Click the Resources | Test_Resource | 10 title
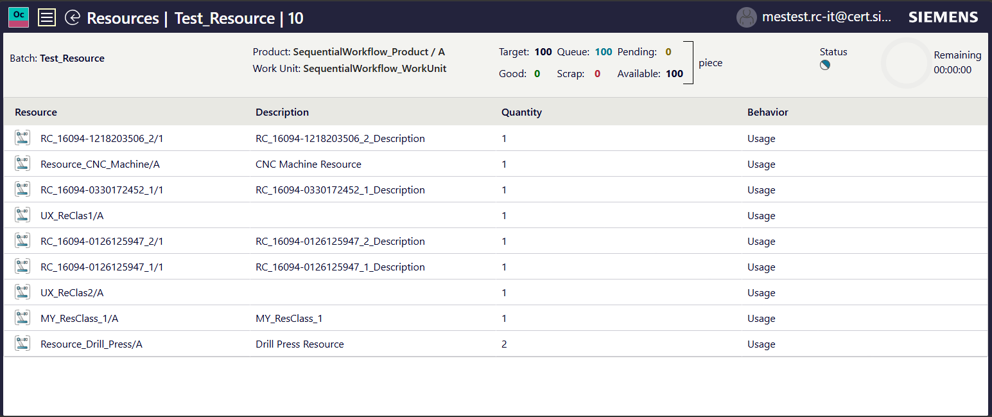Viewport: 992px width, 417px height. click(x=195, y=18)
